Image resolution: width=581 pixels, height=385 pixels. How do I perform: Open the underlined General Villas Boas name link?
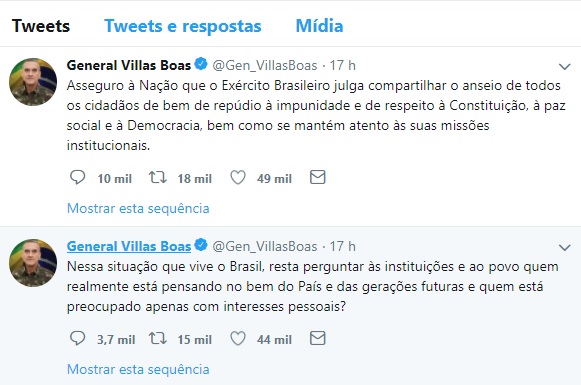(129, 246)
